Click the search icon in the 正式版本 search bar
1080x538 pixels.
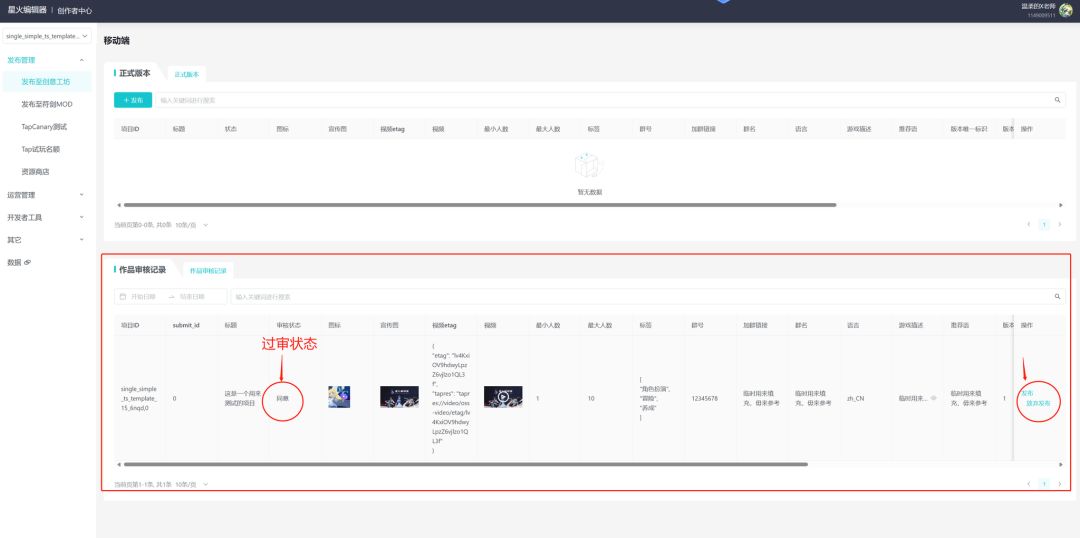pyautogui.click(x=1057, y=100)
